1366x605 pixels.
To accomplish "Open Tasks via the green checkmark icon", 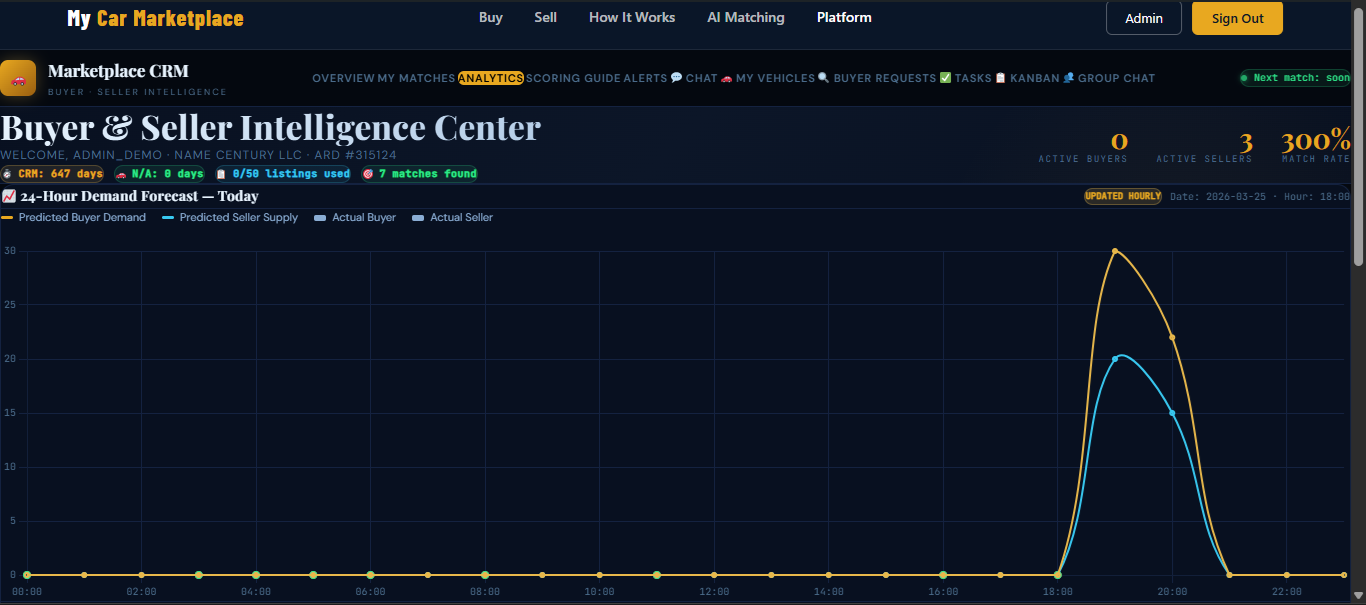I will tap(946, 78).
